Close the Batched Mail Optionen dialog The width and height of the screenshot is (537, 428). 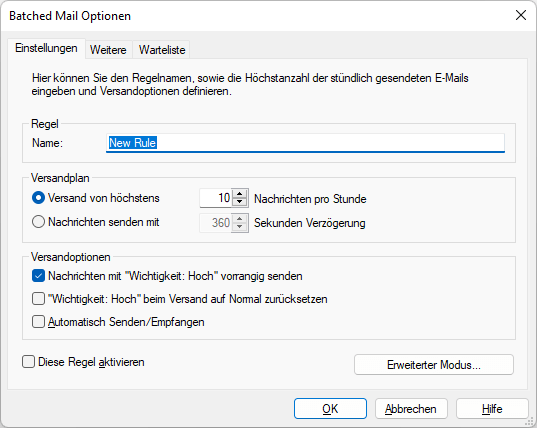521,15
